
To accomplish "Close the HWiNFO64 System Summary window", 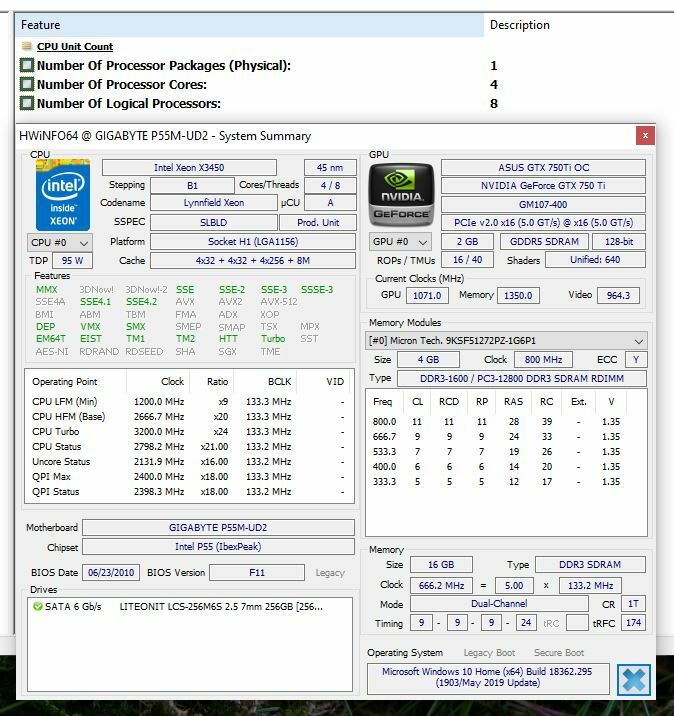I will coord(645,136).
